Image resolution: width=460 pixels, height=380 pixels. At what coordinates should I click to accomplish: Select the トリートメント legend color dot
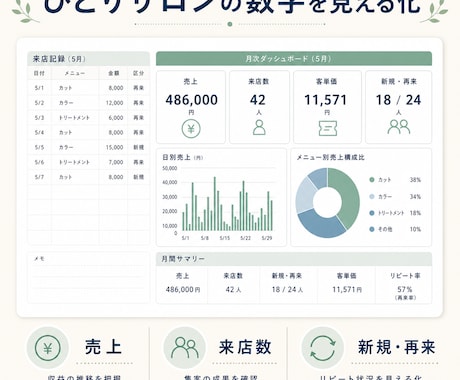click(x=372, y=213)
